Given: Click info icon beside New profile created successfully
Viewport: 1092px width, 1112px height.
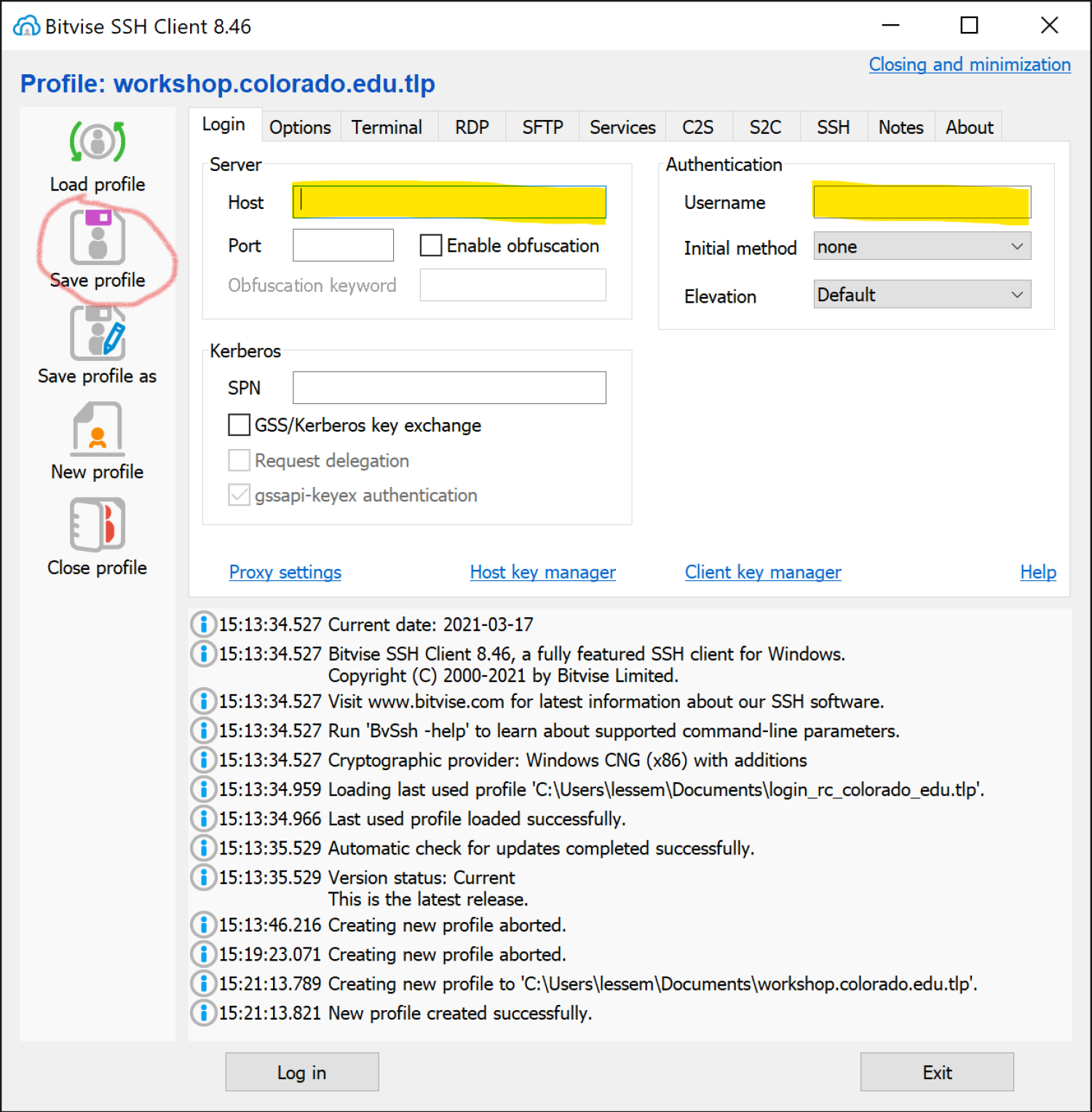Looking at the screenshot, I should click(x=204, y=1013).
